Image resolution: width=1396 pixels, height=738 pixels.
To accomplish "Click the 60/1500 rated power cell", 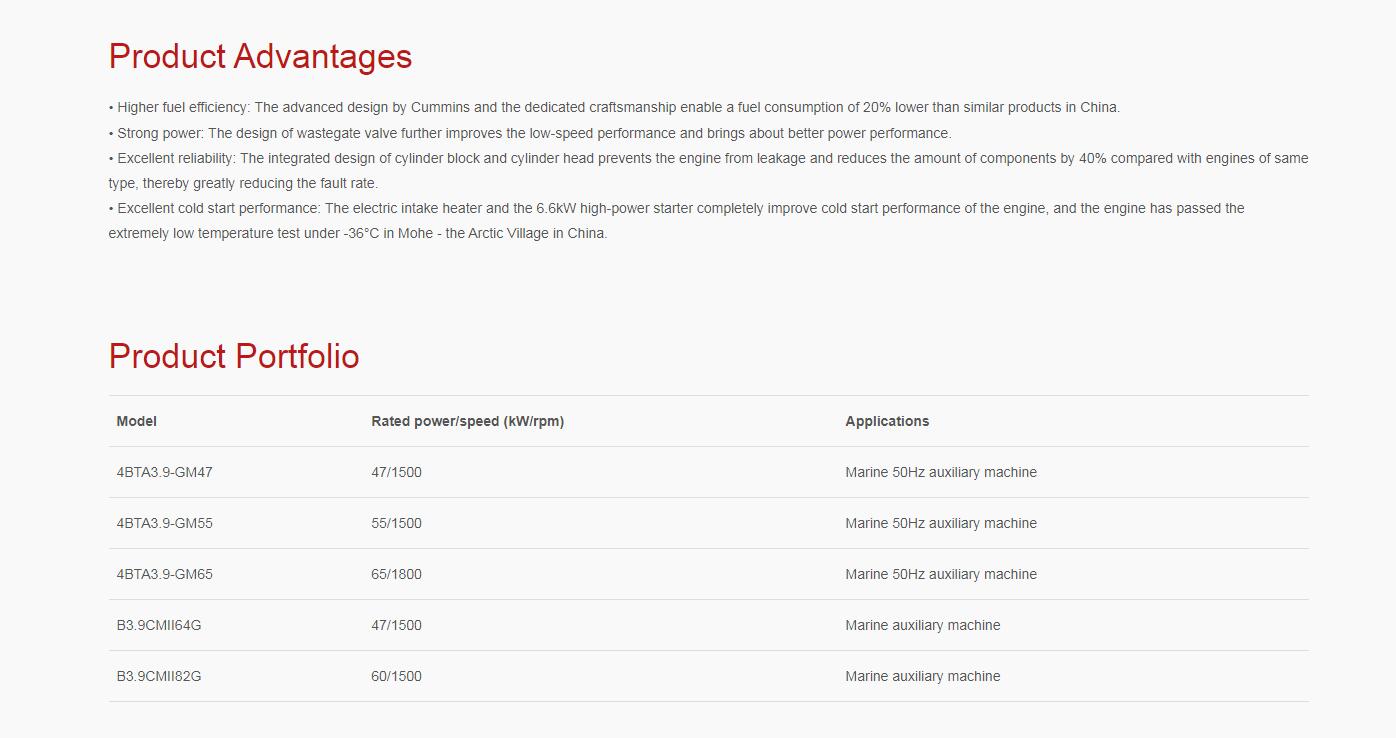I will (396, 677).
